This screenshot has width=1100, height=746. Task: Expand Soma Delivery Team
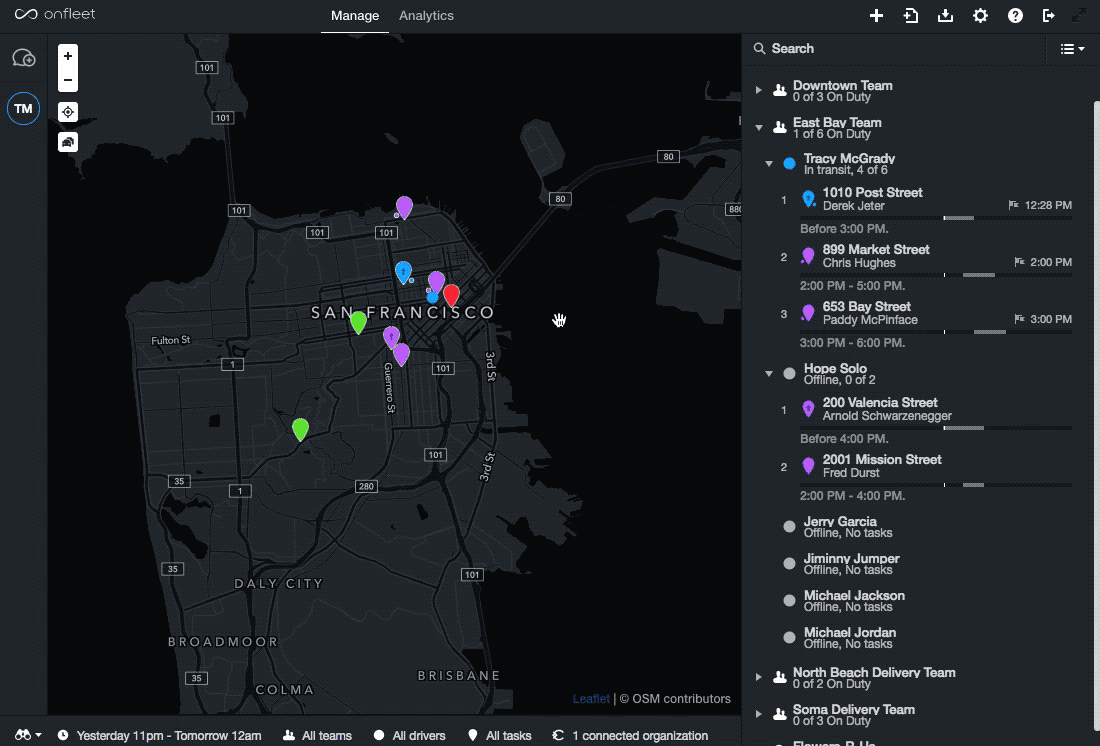[x=758, y=714]
